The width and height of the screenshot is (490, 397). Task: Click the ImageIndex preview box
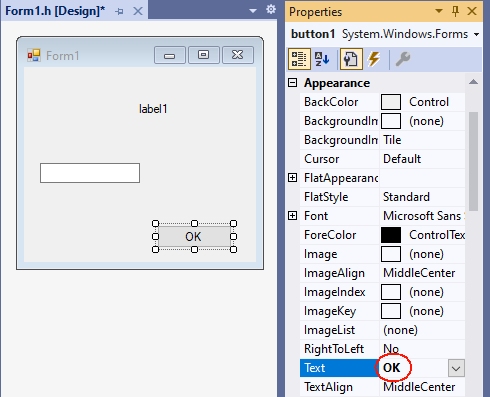pos(391,292)
